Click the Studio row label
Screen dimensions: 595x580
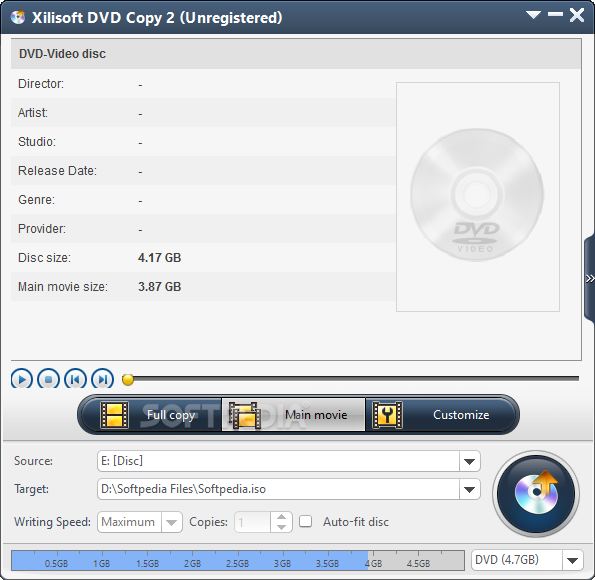pyautogui.click(x=37, y=142)
